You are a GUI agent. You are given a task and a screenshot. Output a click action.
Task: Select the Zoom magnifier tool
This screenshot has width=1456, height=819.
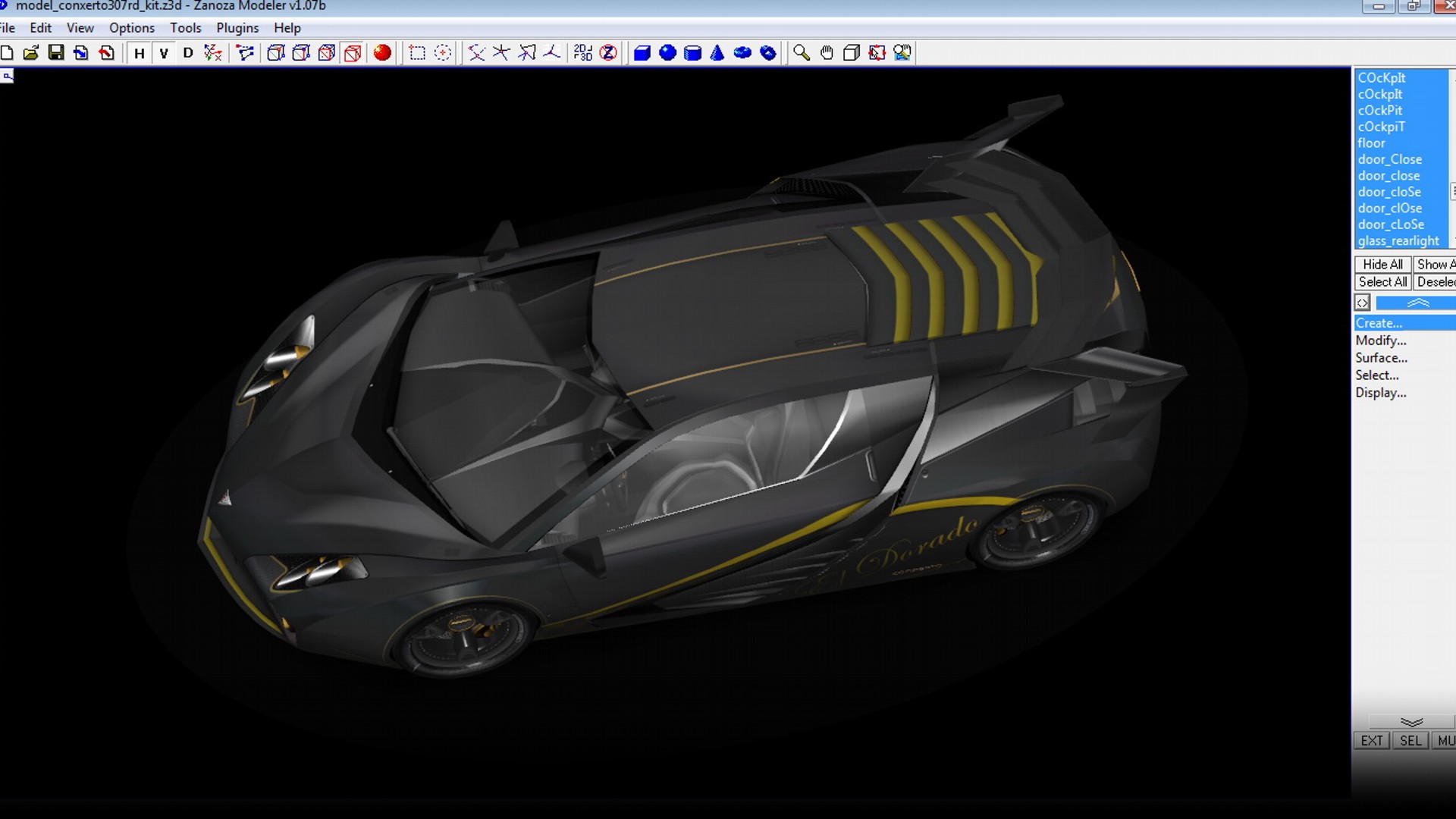point(802,52)
